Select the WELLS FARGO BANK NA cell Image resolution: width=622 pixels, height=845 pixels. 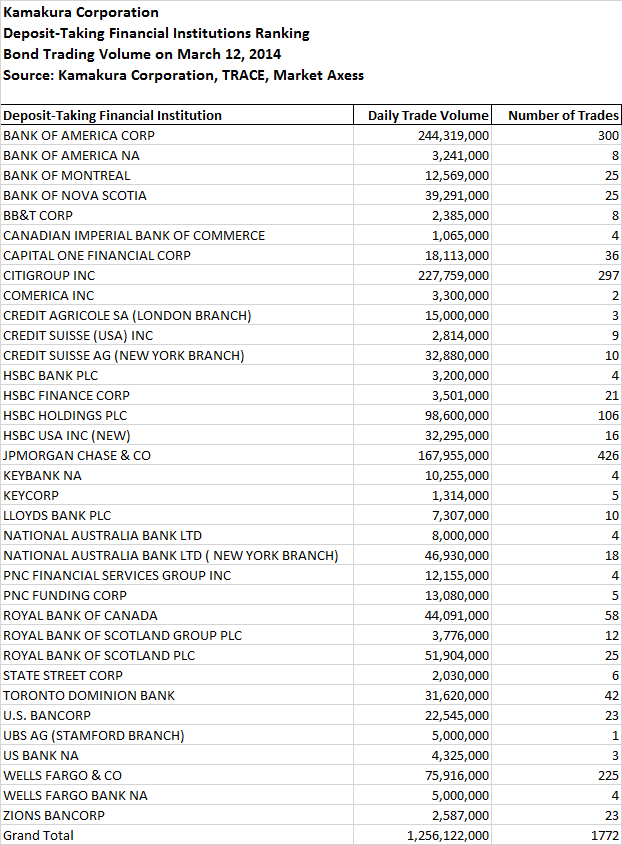tap(177, 795)
